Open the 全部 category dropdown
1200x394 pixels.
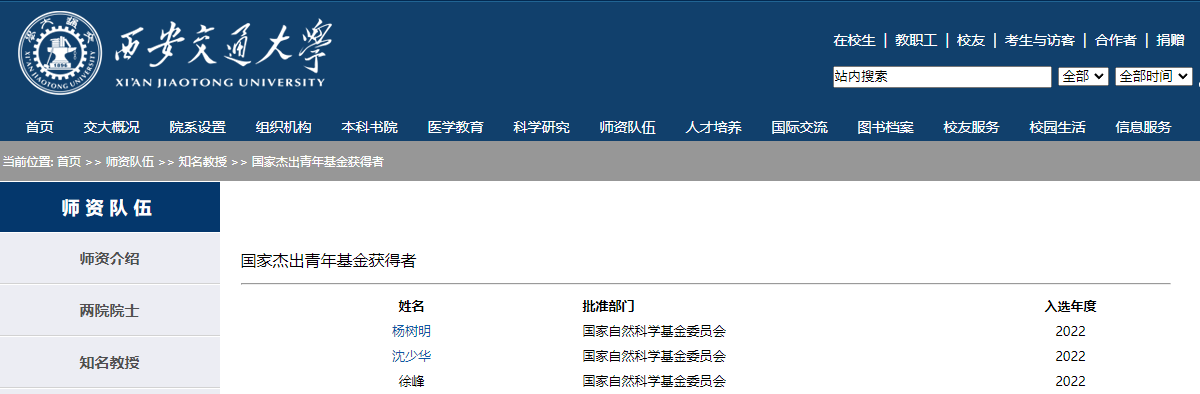point(1083,76)
